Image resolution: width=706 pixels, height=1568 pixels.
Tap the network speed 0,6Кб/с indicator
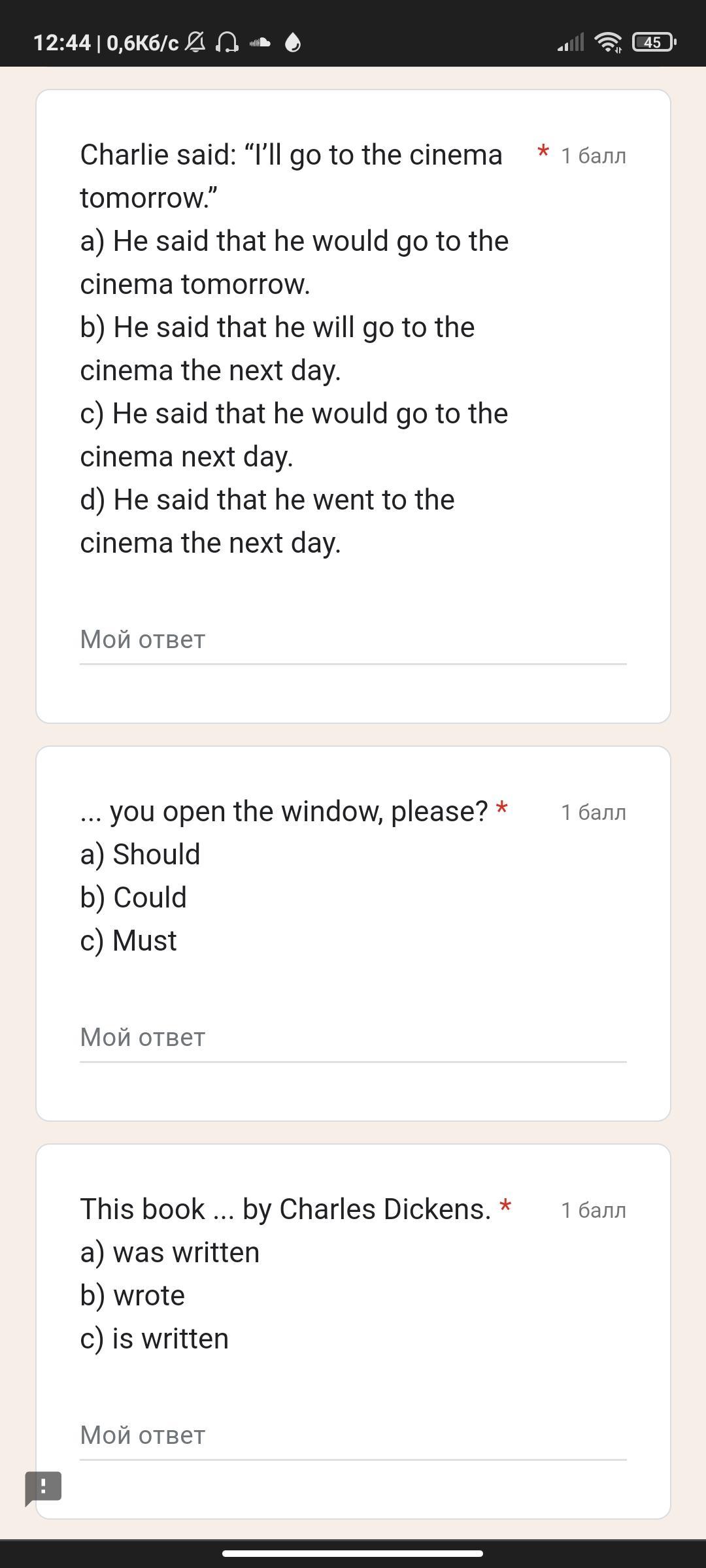(x=142, y=43)
